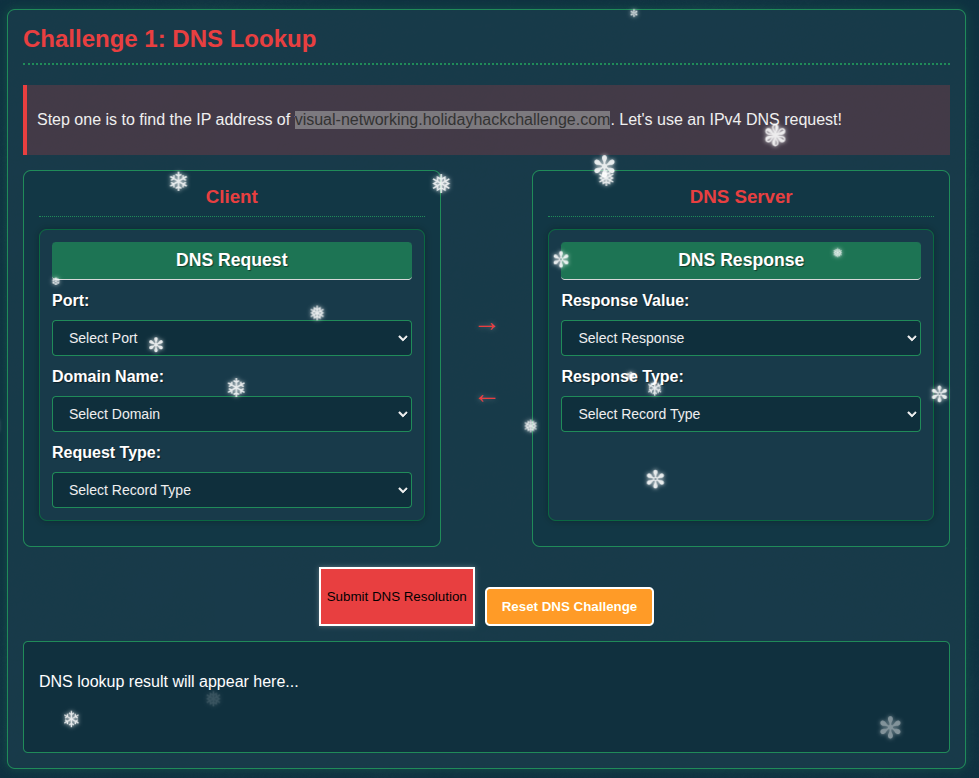Select the Client panel title
The image size is (979, 778).
[x=232, y=197]
